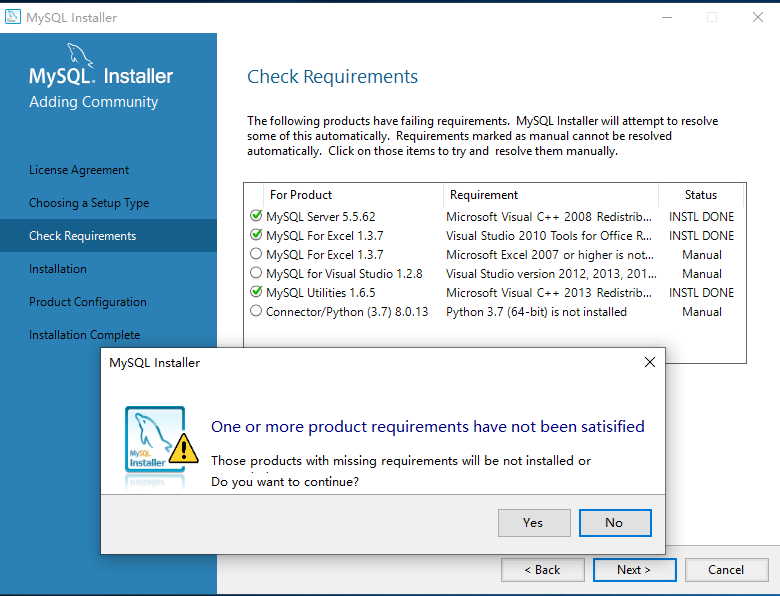The image size is (780, 596).
Task: Click Python 3.7 (64-bit) is not installed
Action: point(536,312)
